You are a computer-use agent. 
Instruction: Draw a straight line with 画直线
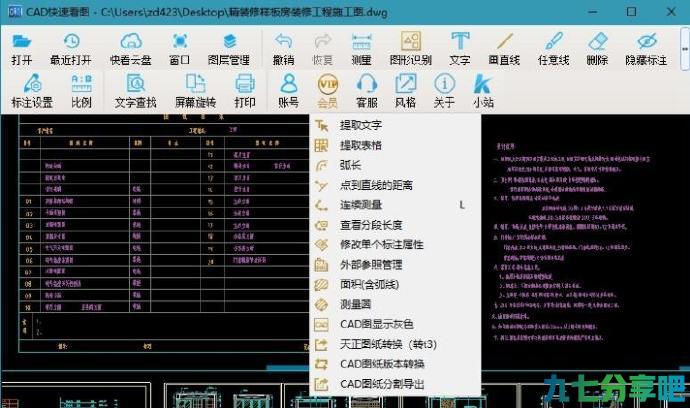click(x=504, y=49)
